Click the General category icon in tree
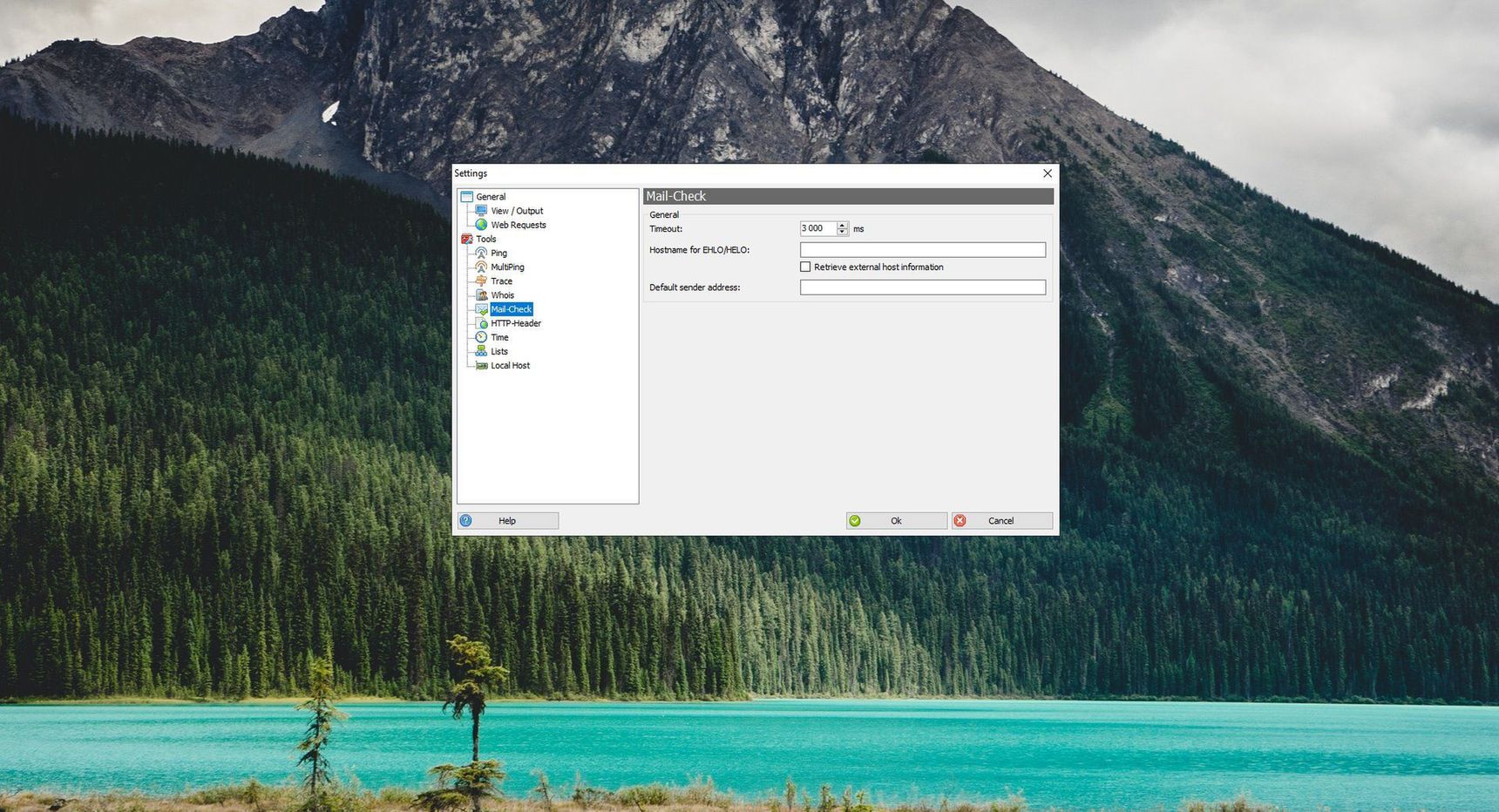Screen dimensions: 1499x812 click(x=467, y=197)
